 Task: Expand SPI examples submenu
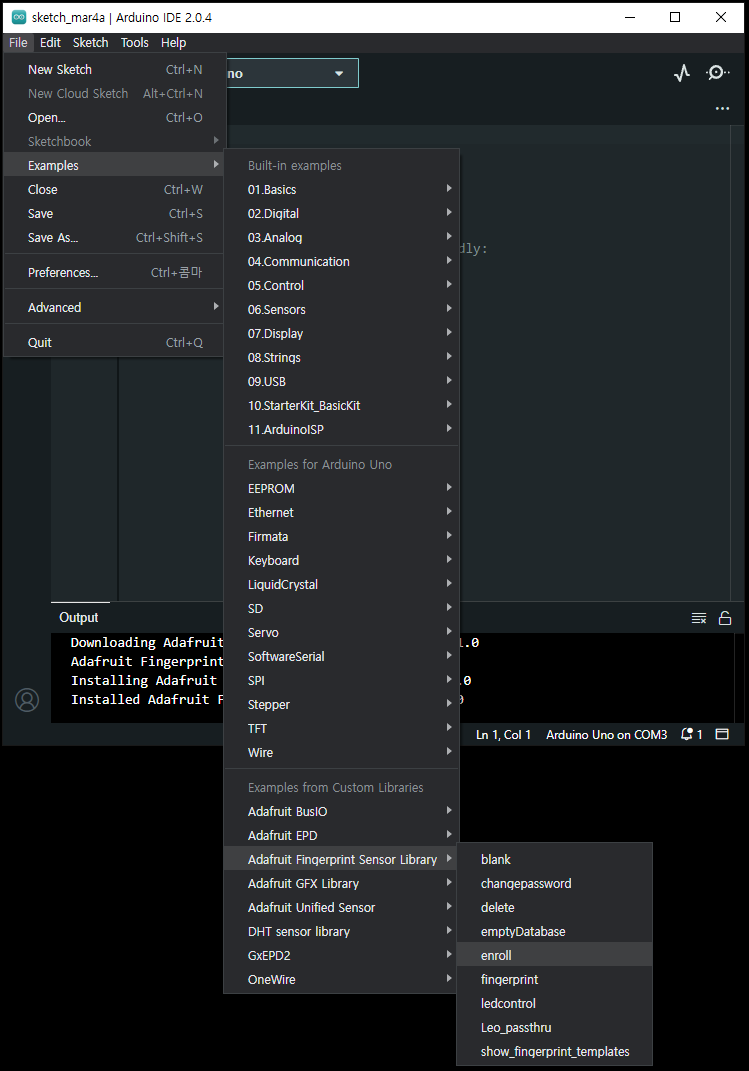point(341,680)
